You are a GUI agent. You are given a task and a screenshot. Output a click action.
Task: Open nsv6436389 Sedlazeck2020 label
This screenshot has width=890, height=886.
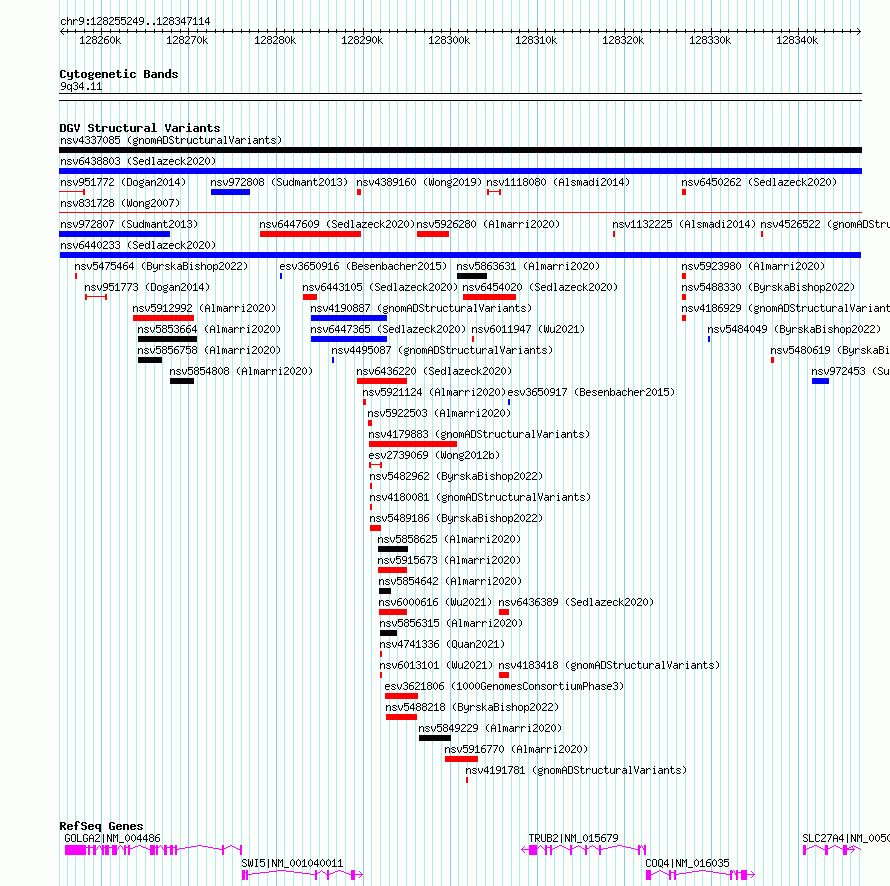point(576,602)
